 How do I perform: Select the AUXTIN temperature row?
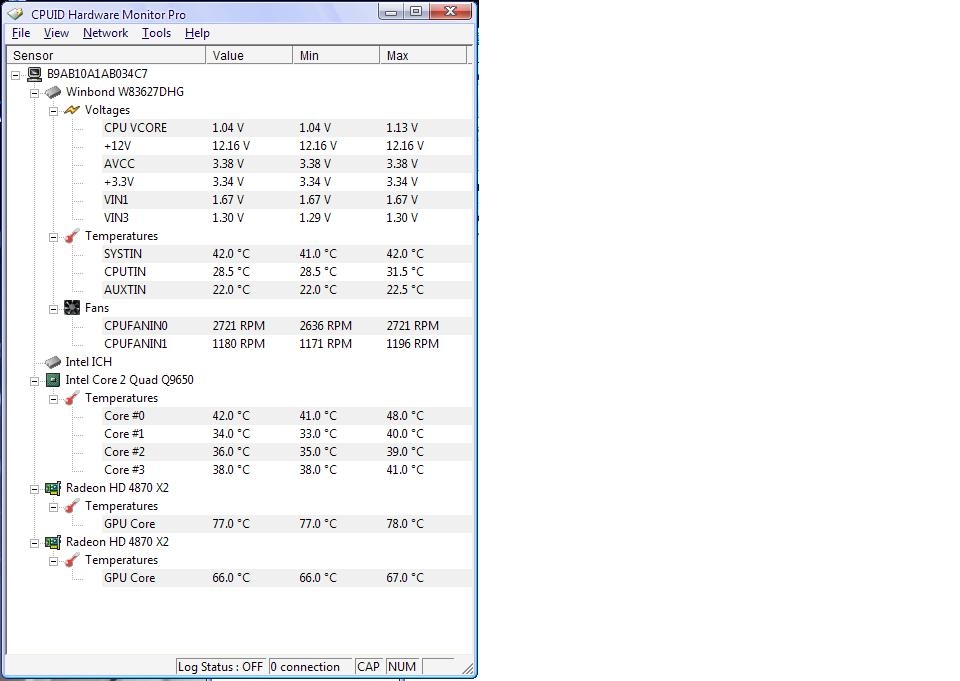(287, 290)
